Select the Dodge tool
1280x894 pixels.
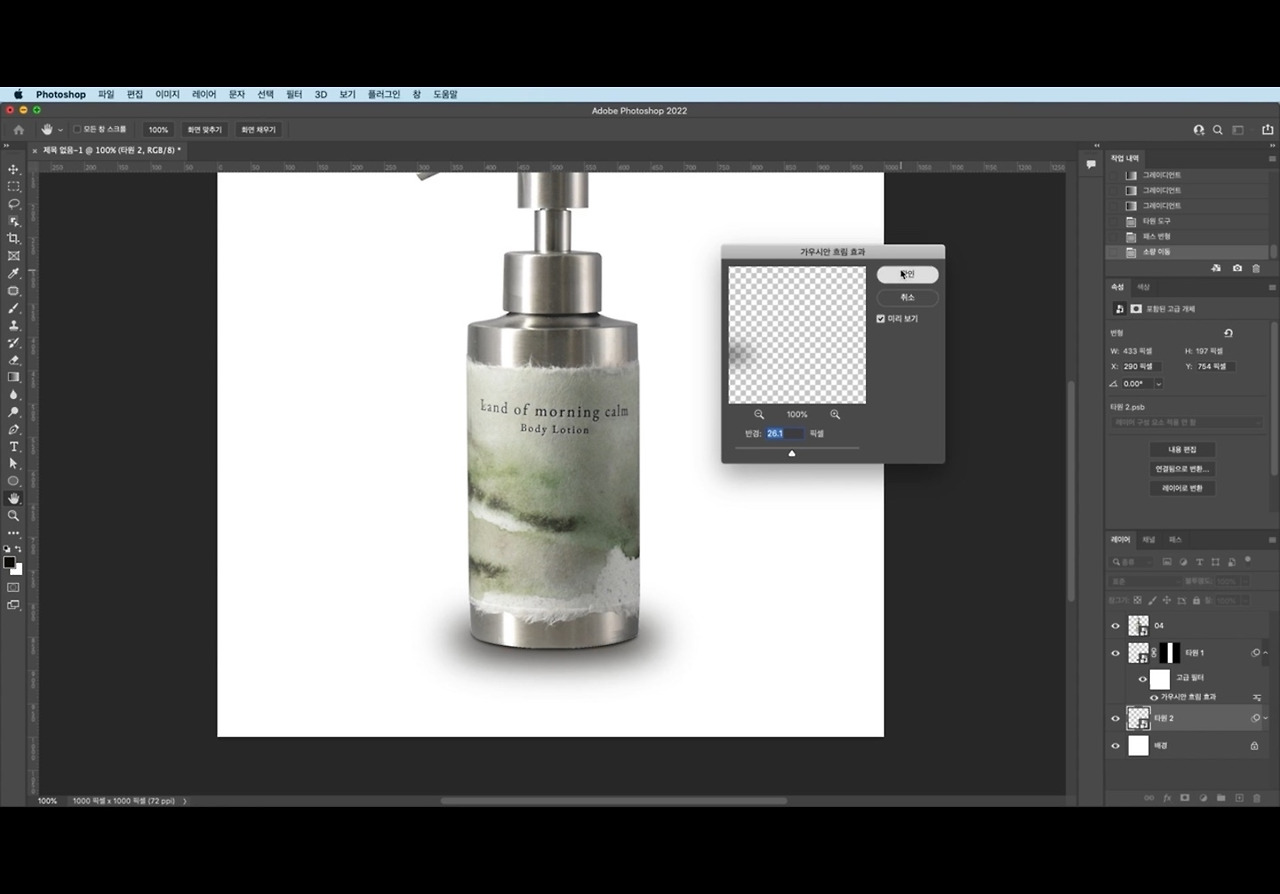[x=14, y=412]
